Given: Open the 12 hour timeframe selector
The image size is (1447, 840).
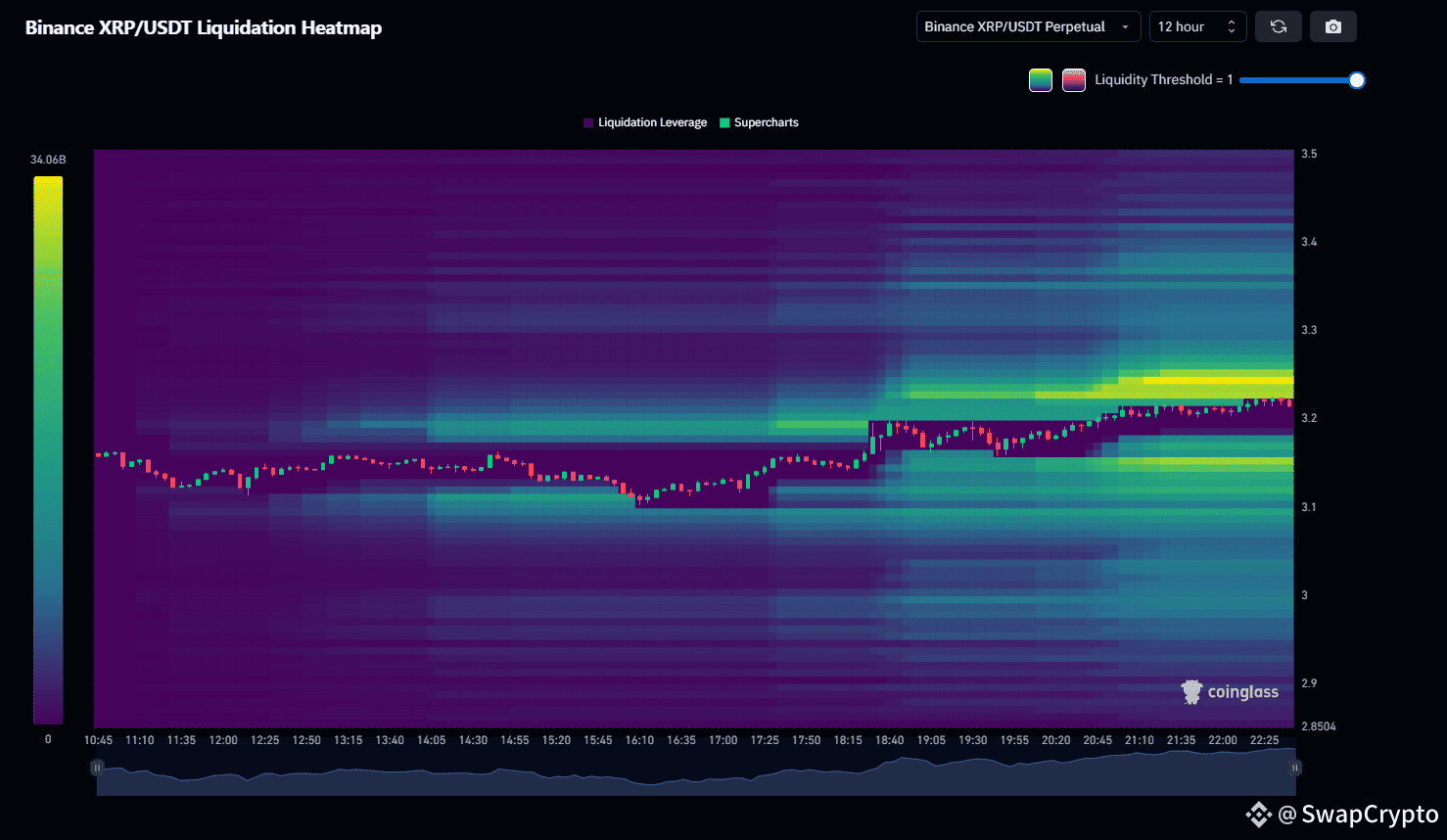Looking at the screenshot, I should [x=1197, y=26].
